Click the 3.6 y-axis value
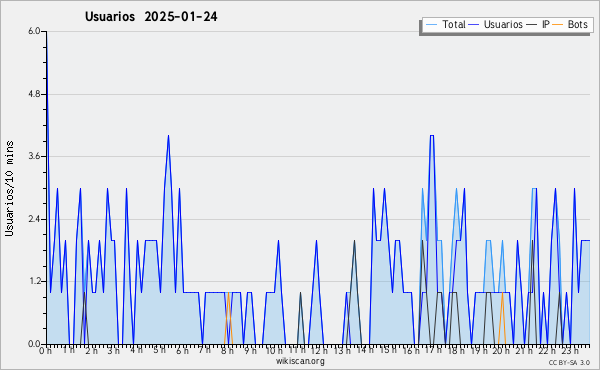This screenshot has height=370, width=600. [x=34, y=156]
